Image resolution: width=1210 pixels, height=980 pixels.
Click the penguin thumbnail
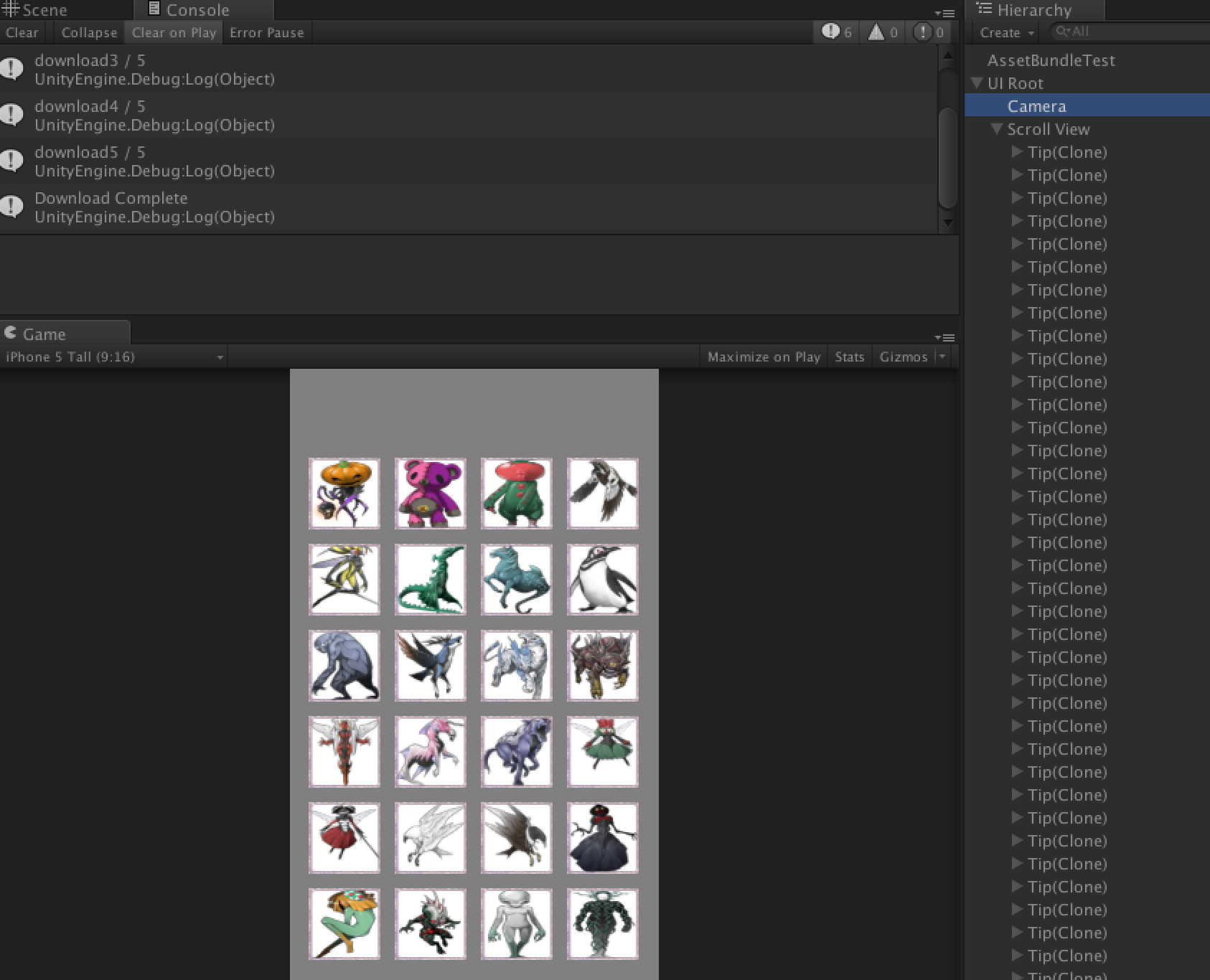coord(603,580)
